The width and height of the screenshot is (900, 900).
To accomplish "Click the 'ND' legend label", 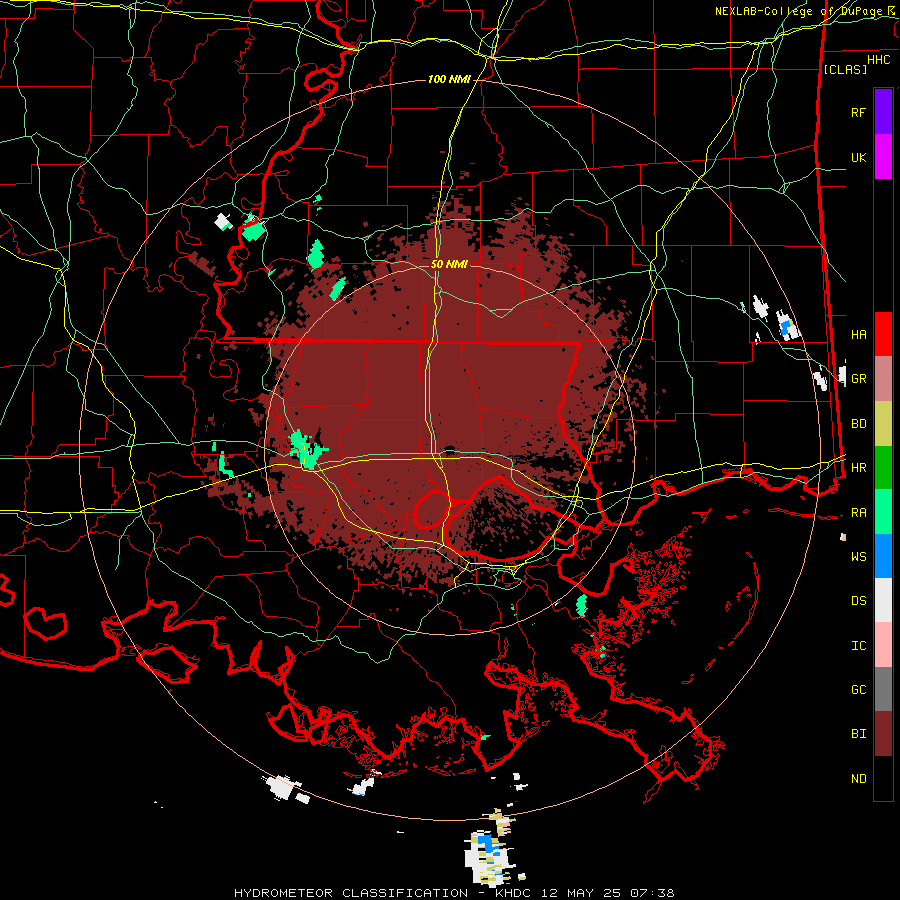I will 858,779.
